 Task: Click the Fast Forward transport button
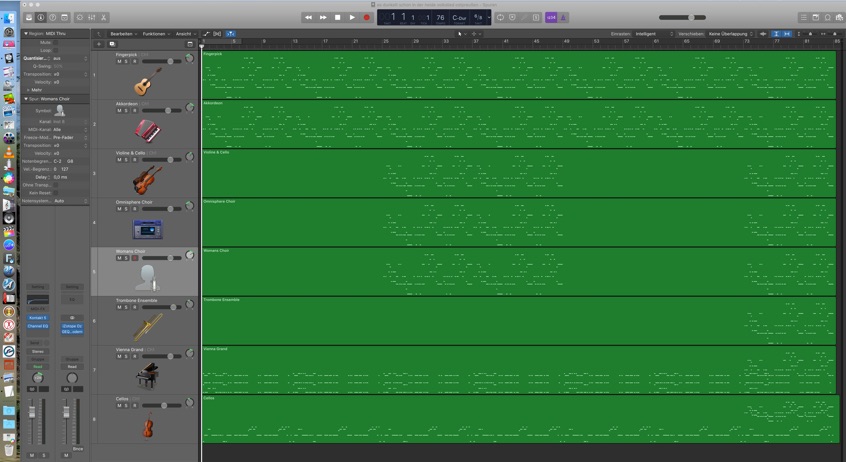323,17
